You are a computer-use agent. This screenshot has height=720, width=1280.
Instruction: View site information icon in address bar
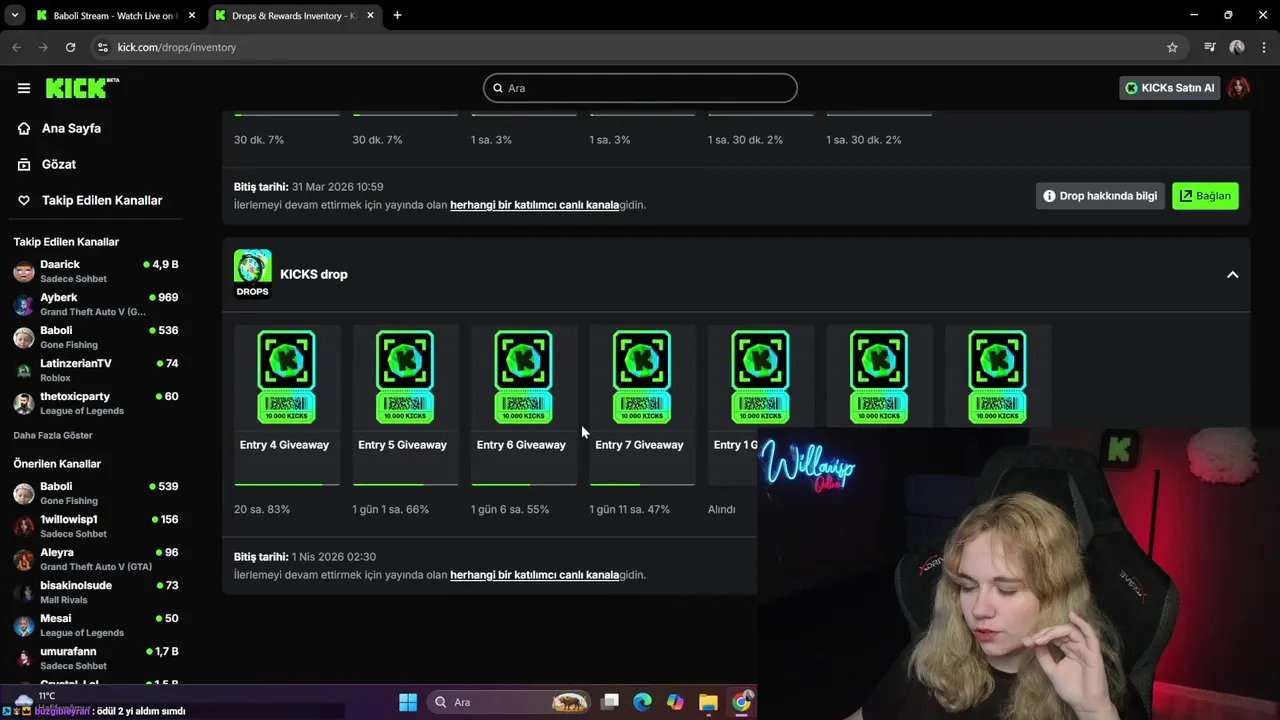(102, 47)
